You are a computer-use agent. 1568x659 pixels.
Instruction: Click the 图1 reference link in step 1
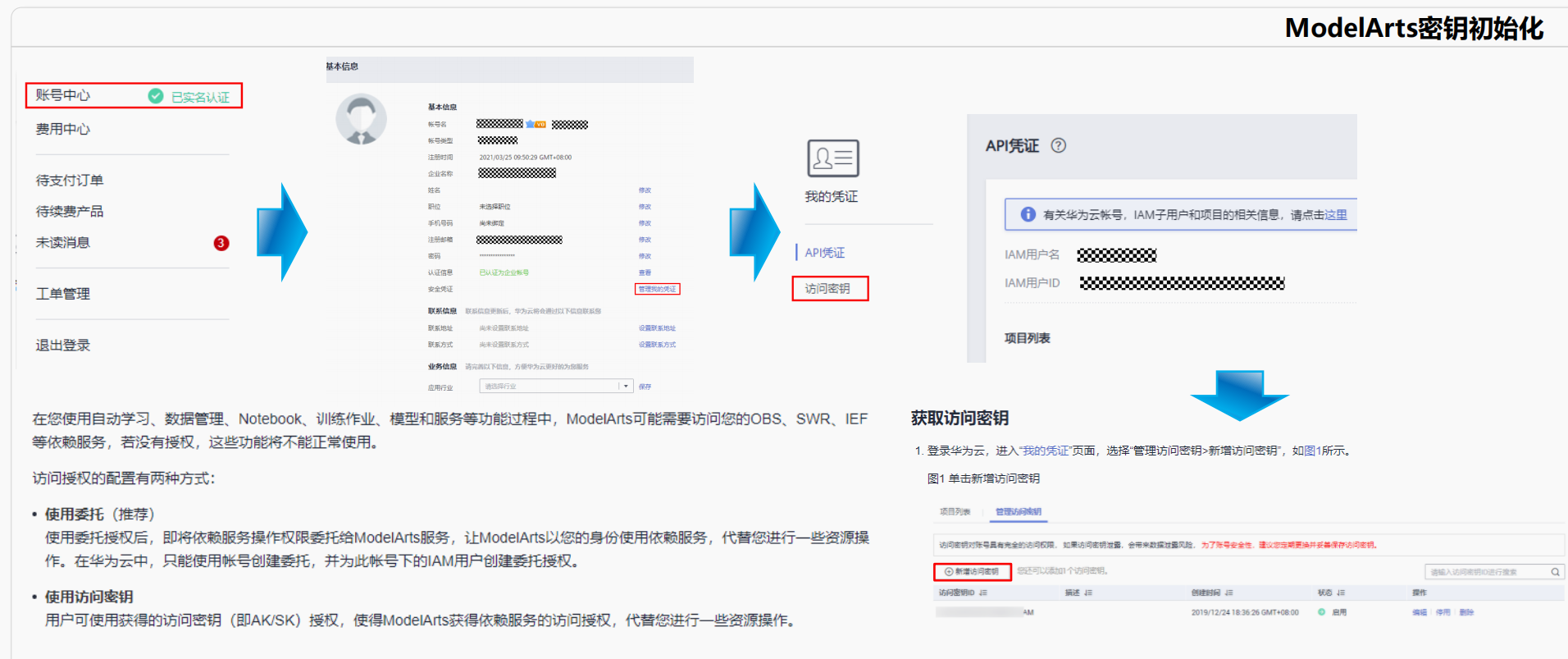point(1312,451)
